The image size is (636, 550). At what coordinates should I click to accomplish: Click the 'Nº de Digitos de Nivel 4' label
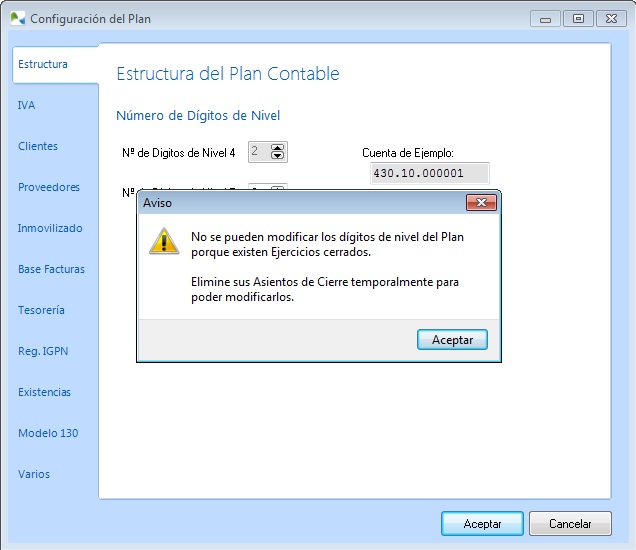[x=178, y=153]
